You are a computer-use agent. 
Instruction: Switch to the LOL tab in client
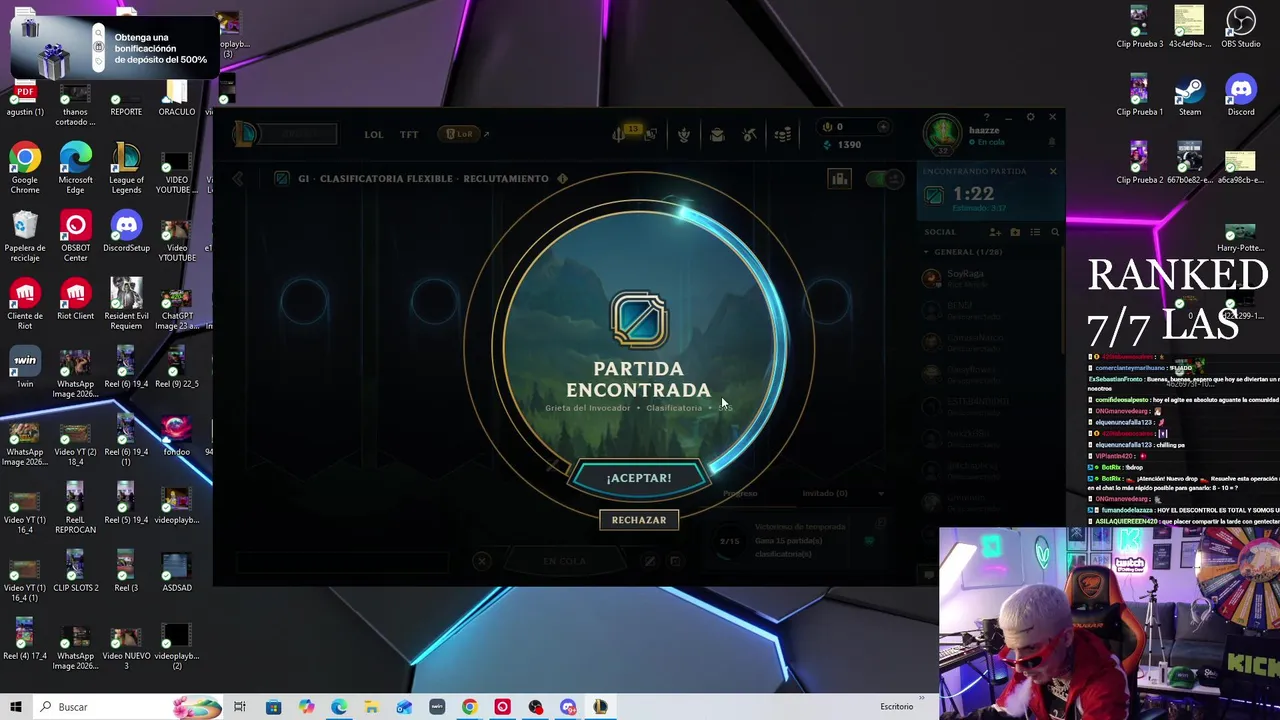(x=374, y=134)
